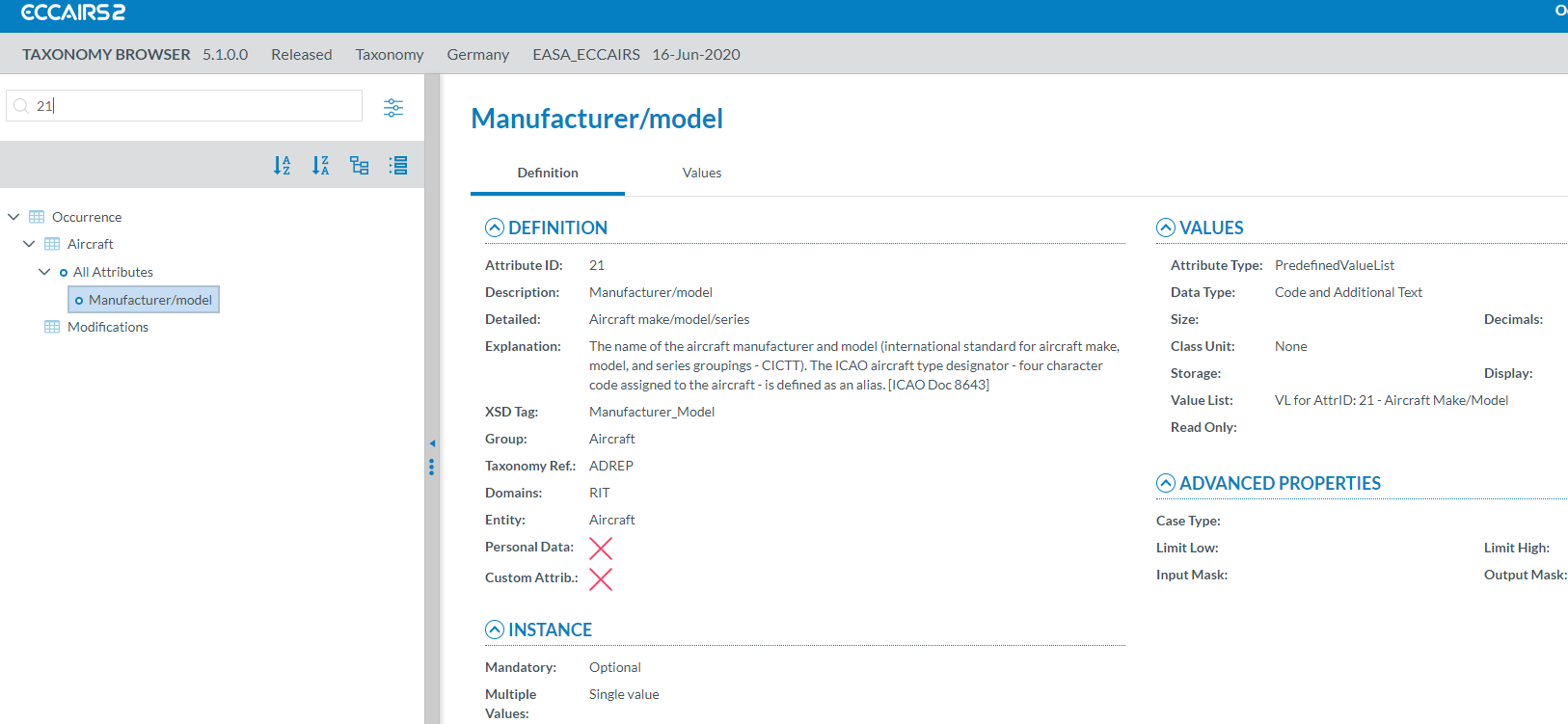Image resolution: width=1568 pixels, height=724 pixels.
Task: Select Manufacturer/model in the tree
Action: (x=149, y=300)
